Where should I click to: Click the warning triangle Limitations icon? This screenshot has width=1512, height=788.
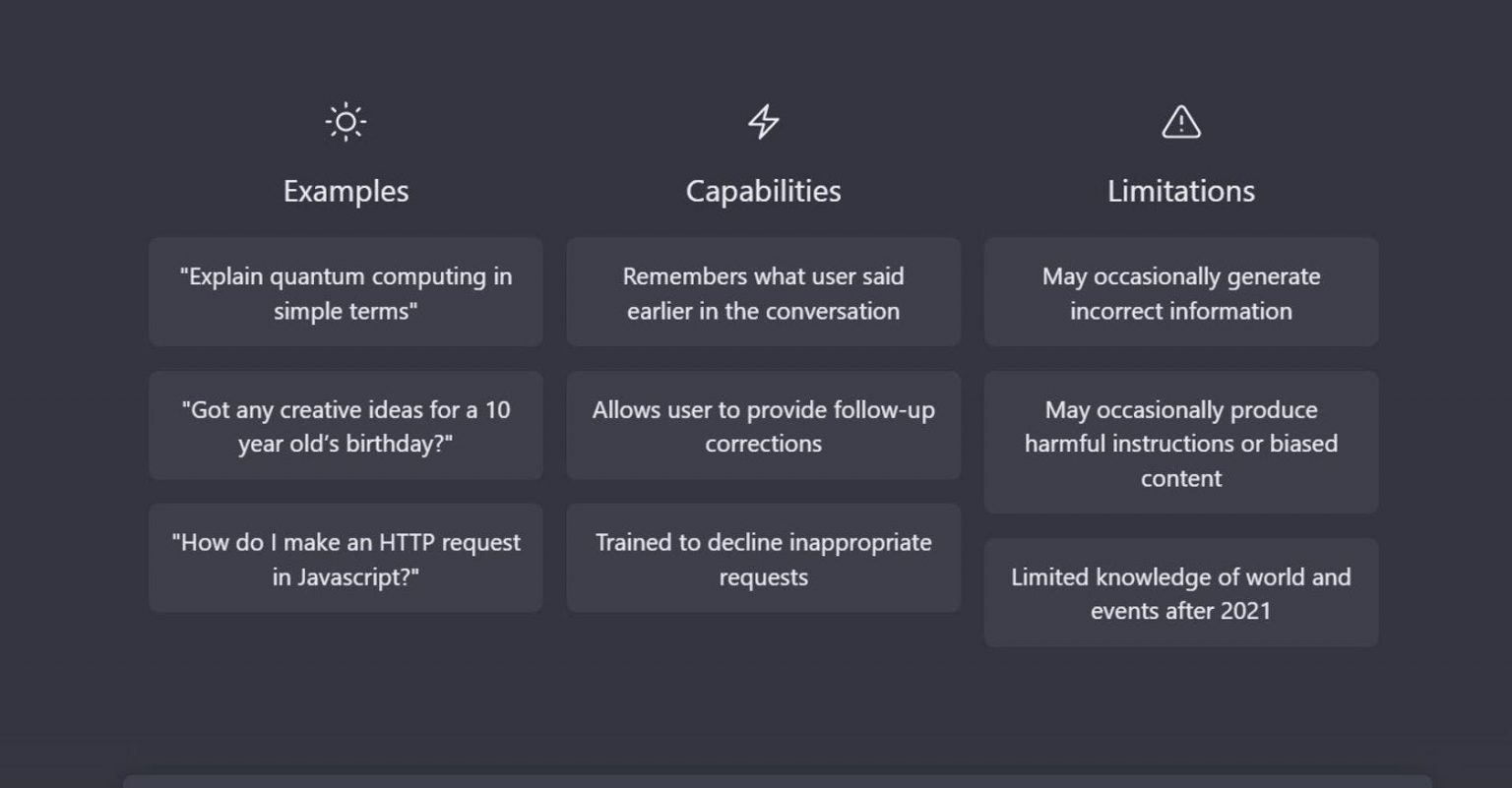pyautogui.click(x=1180, y=122)
